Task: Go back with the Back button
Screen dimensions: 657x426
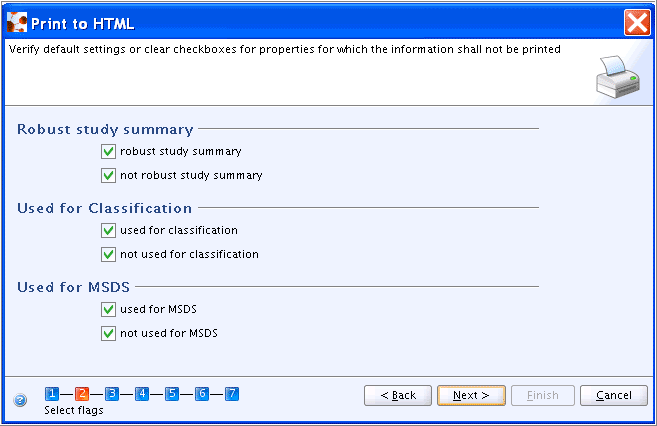Action: 398,395
